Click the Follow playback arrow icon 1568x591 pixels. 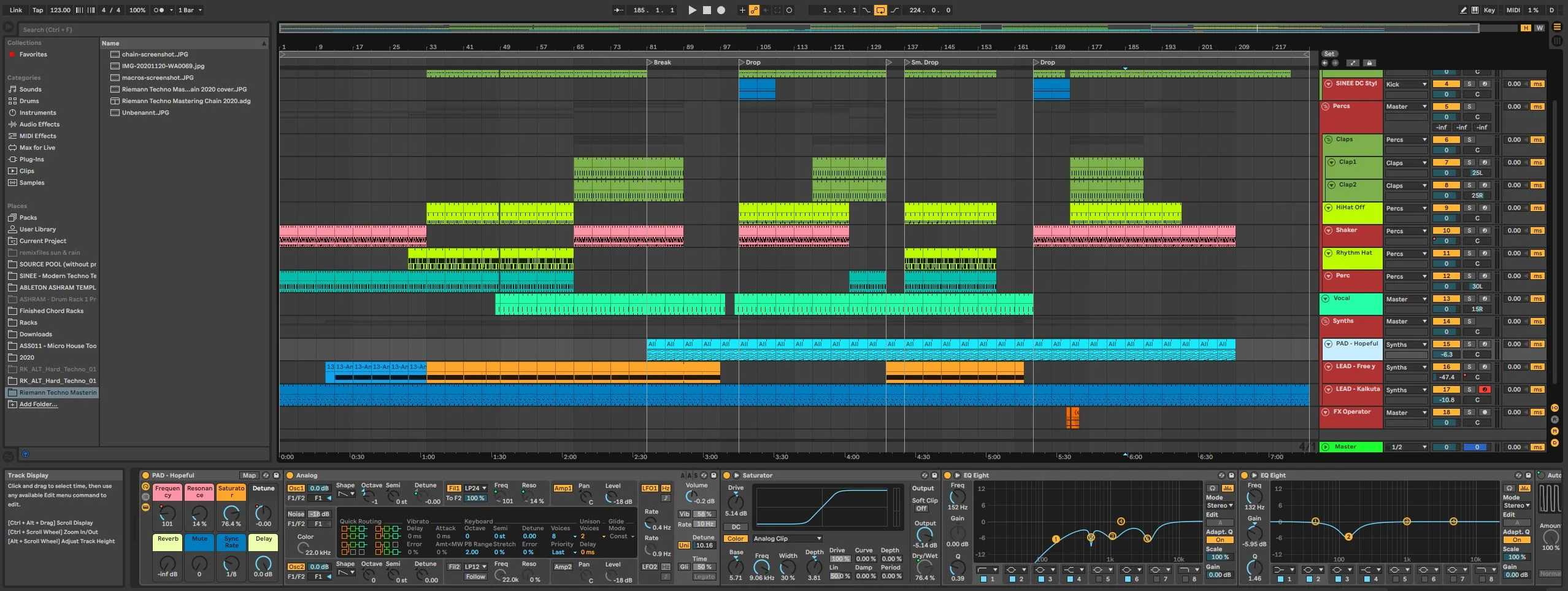click(x=619, y=10)
